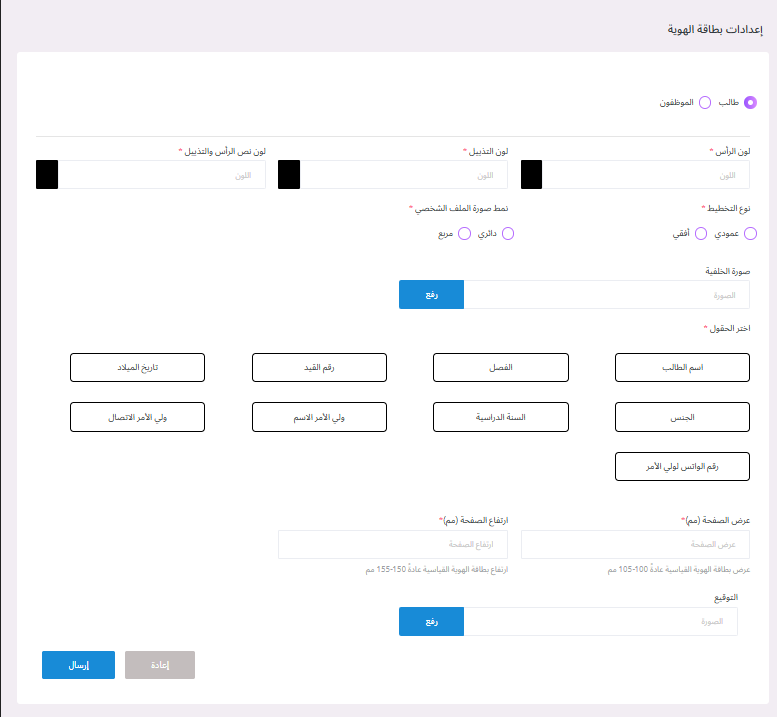Toggle the اسم الطالب field
Image resolution: width=777 pixels, height=717 pixels.
(682, 367)
